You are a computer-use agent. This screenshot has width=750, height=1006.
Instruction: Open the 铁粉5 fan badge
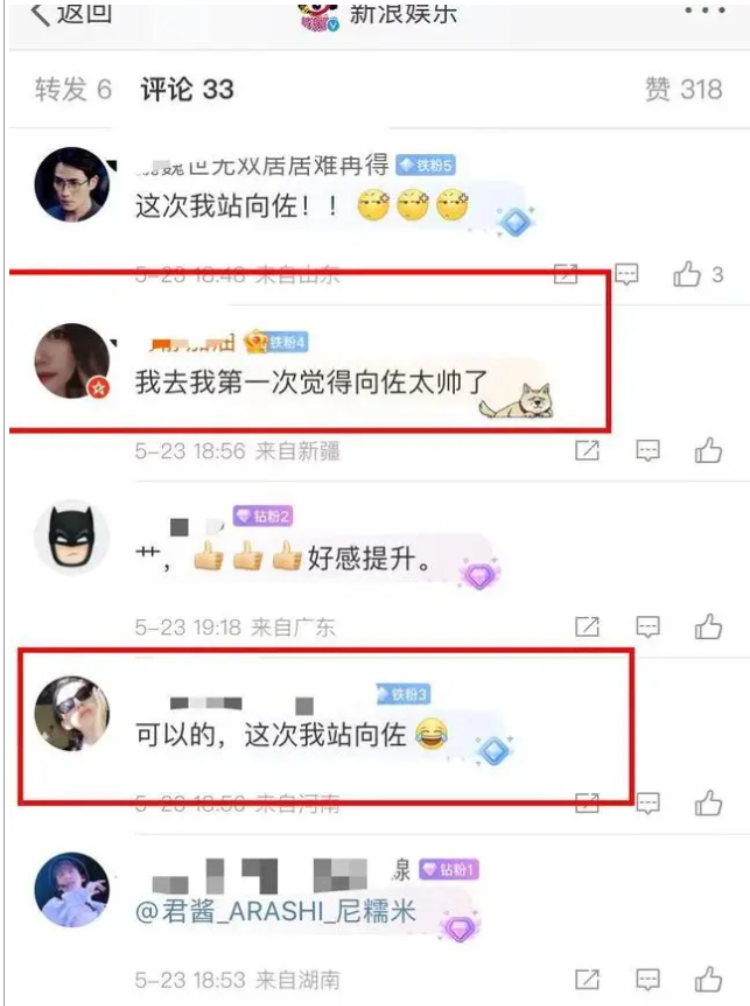[x=425, y=166]
